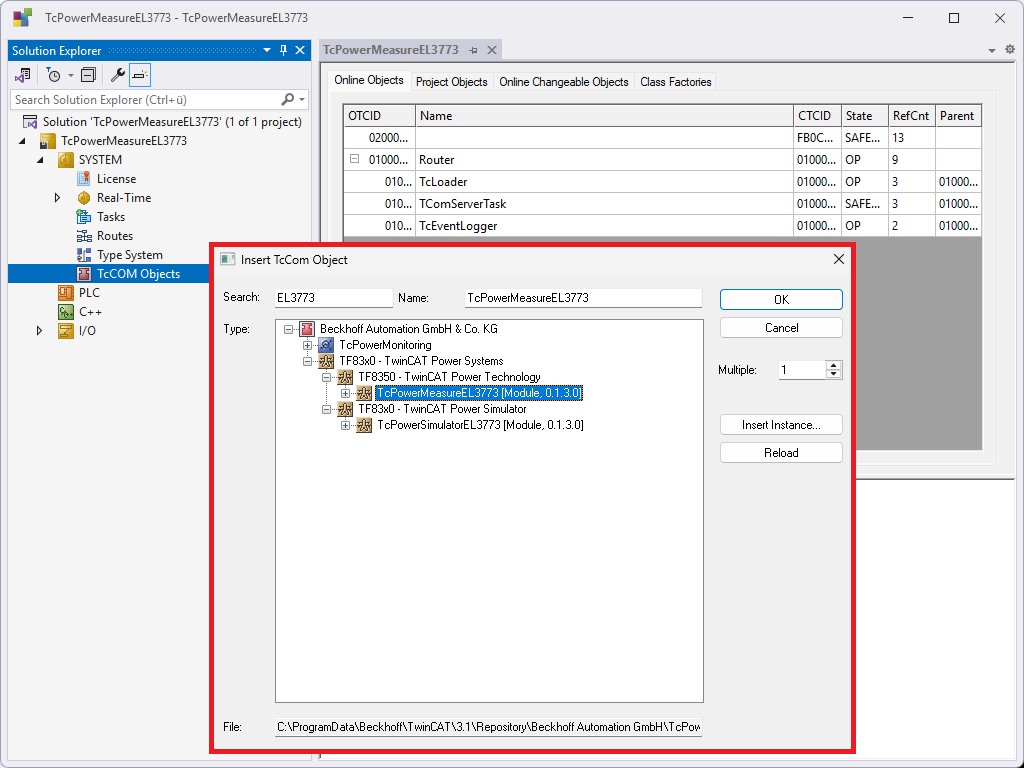Select the Type System node icon
This screenshot has width=1024, height=768.
pos(84,255)
